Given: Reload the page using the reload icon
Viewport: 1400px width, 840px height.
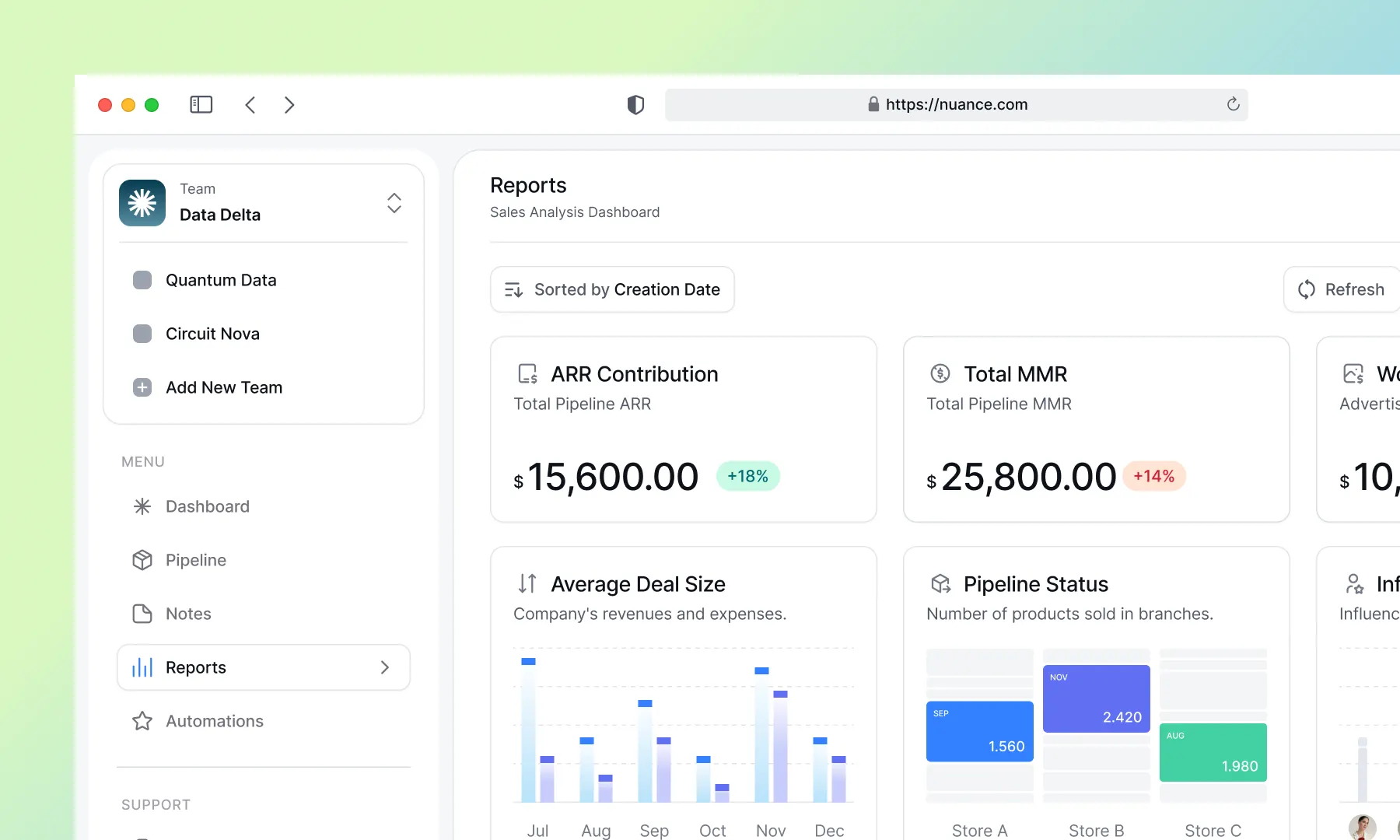Looking at the screenshot, I should click(1233, 104).
